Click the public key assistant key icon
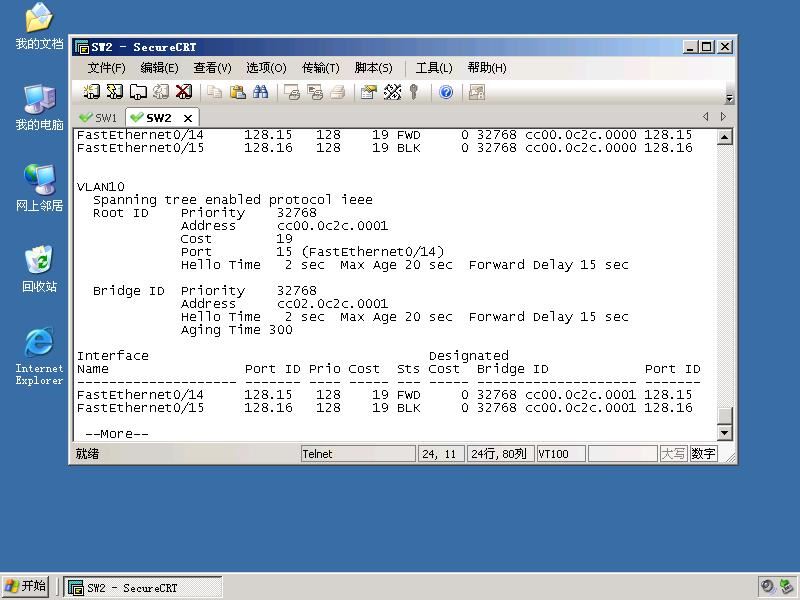Viewport: 800px width, 600px height. tap(414, 92)
